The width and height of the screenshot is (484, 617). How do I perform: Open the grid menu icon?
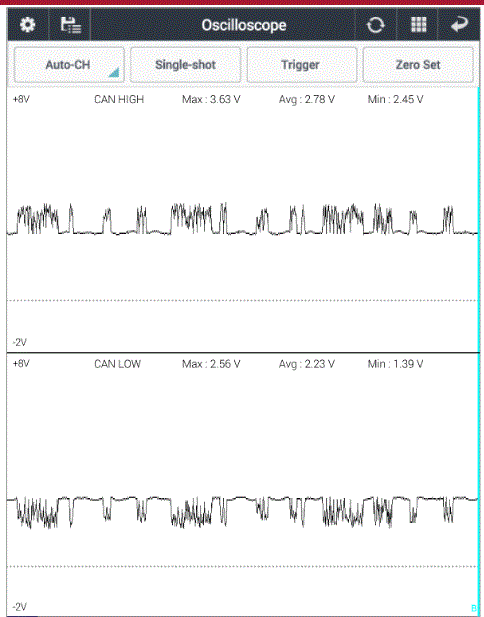pyautogui.click(x=418, y=25)
